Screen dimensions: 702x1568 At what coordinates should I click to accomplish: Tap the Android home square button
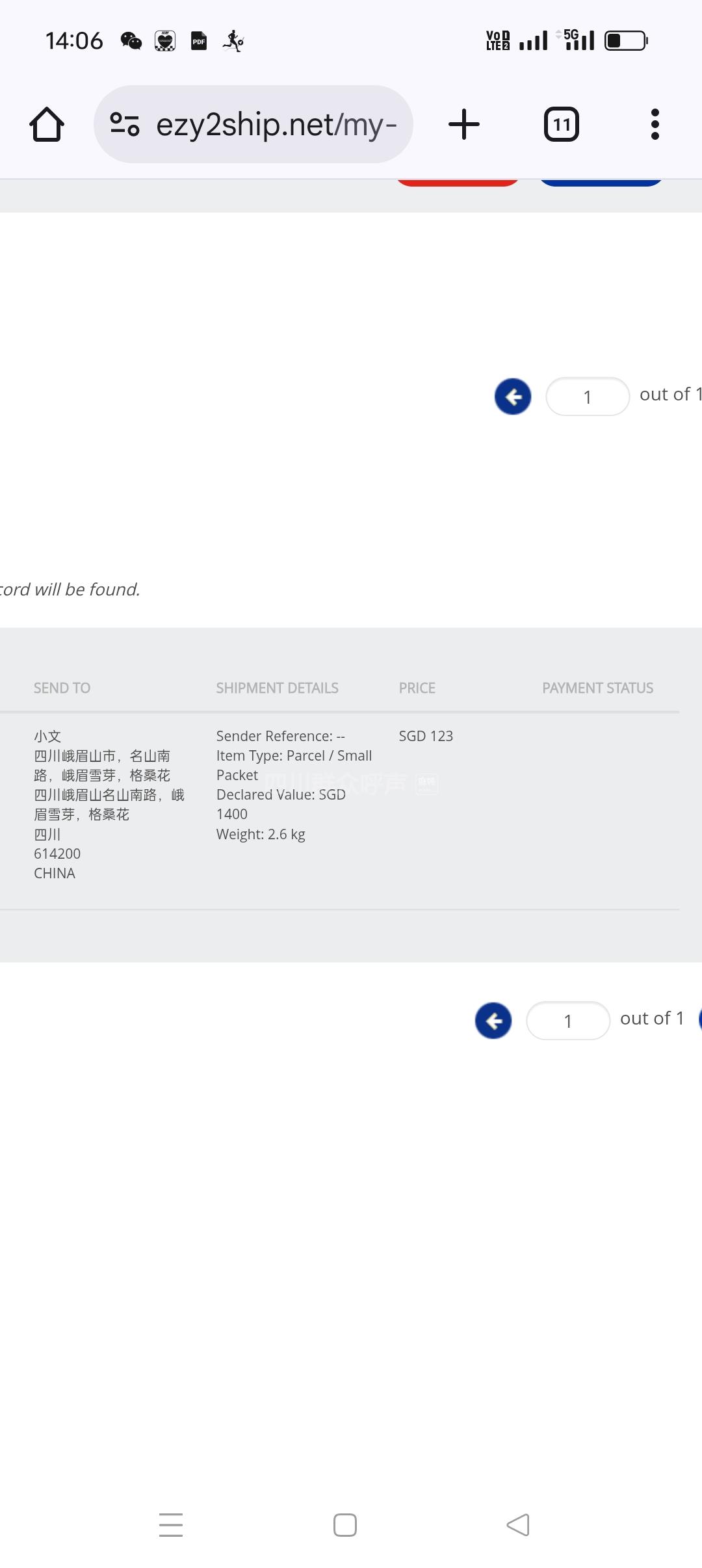(345, 1525)
